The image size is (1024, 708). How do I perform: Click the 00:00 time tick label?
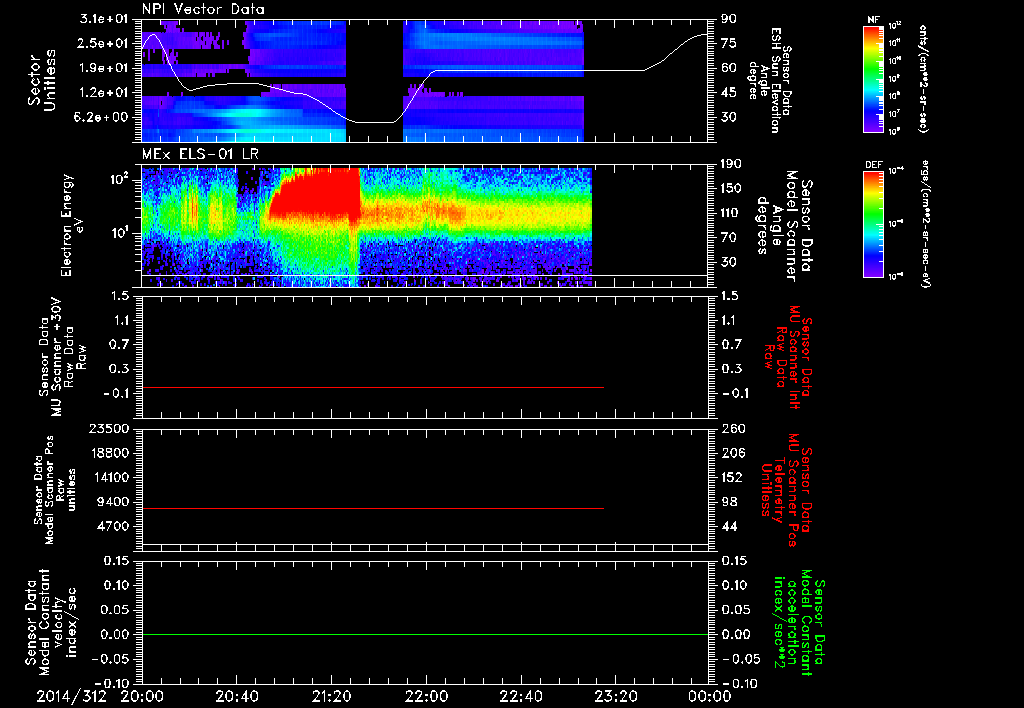click(711, 696)
